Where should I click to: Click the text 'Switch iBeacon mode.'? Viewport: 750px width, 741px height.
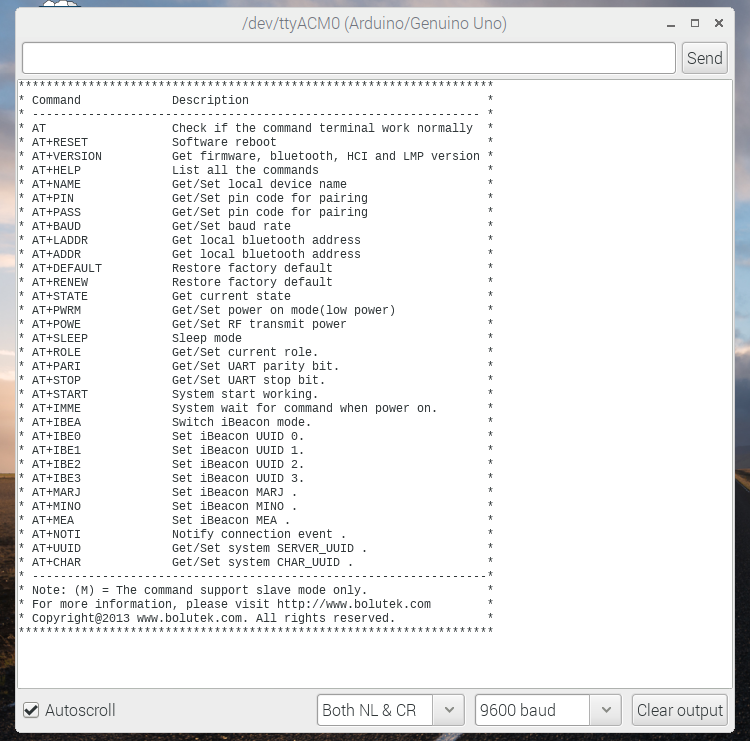point(242,422)
